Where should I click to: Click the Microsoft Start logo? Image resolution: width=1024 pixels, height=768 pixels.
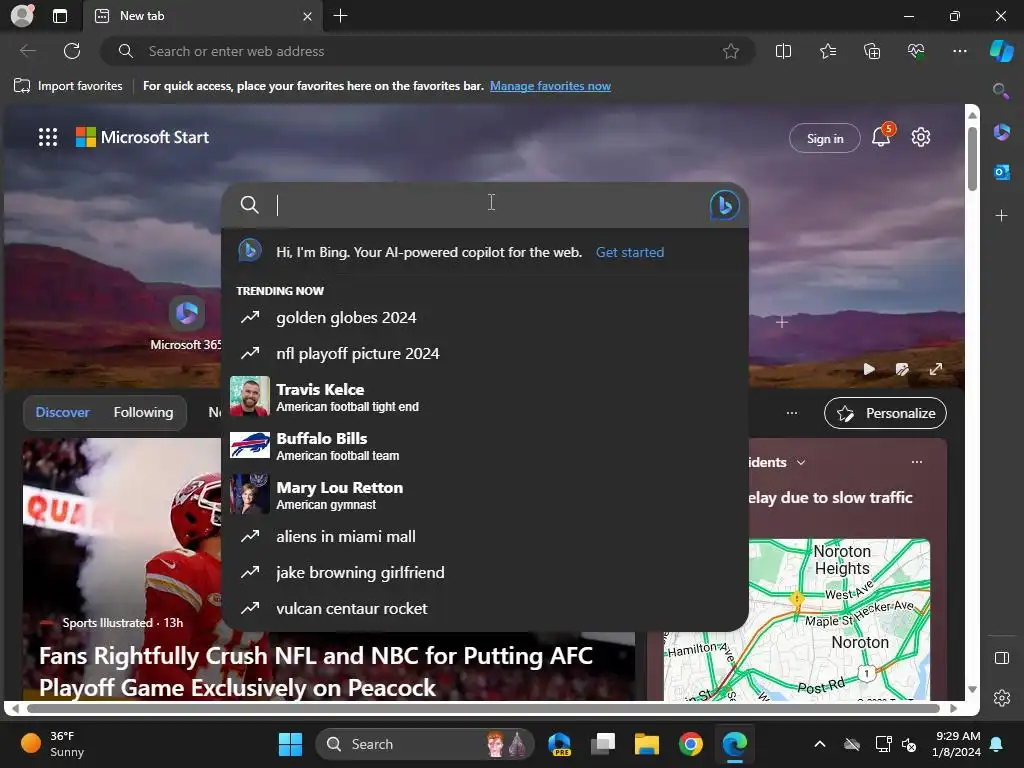[x=142, y=137]
